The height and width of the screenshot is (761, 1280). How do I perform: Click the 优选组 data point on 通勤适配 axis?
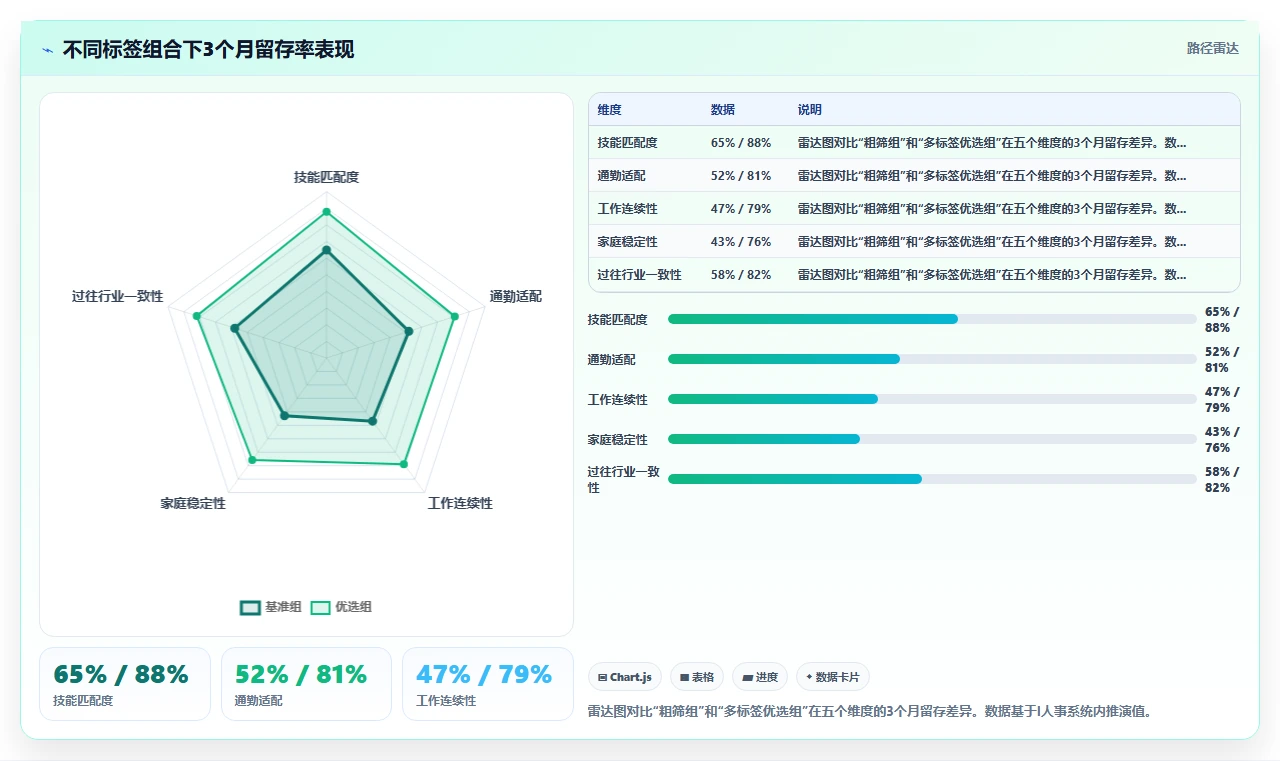click(455, 316)
